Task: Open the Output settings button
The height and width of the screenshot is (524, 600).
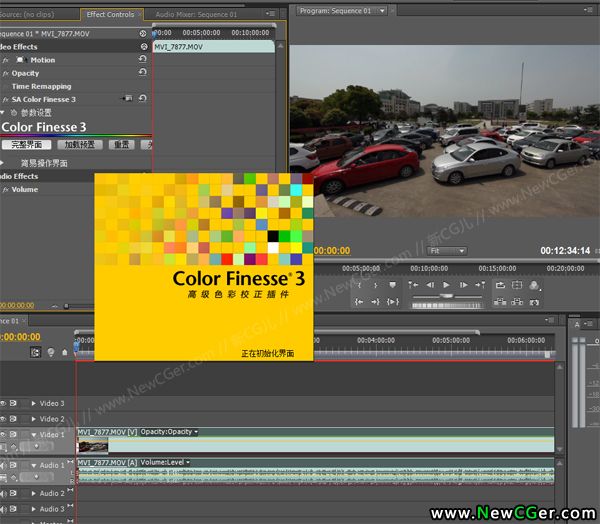Action: (535, 285)
